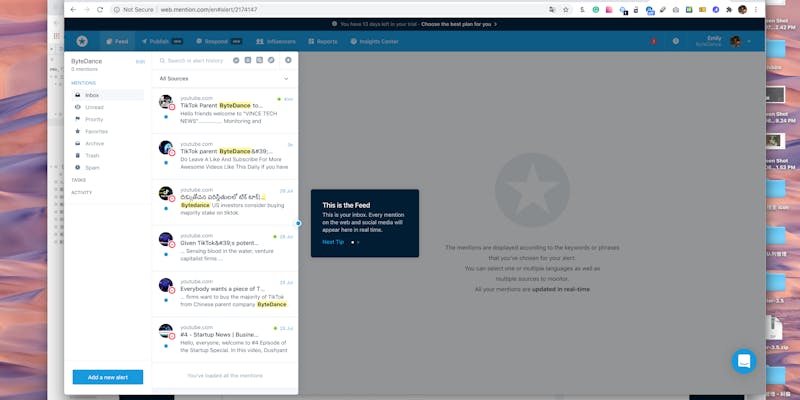This screenshot has height=400, width=800.
Task: Click the 'Choose the best plan for you' link
Action: 459,24
